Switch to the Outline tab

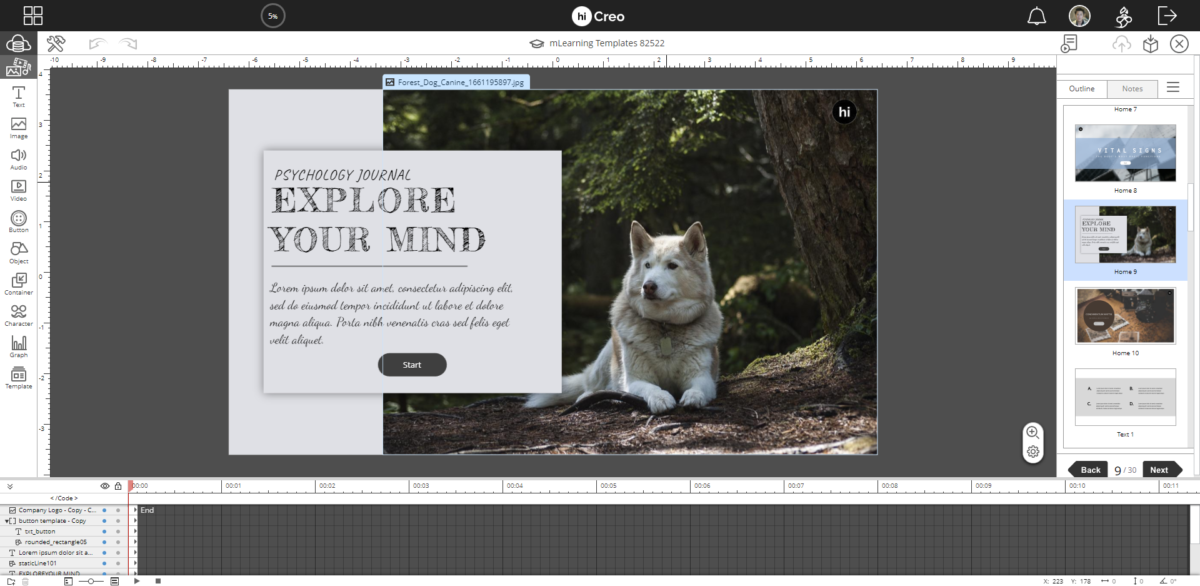coord(1082,89)
